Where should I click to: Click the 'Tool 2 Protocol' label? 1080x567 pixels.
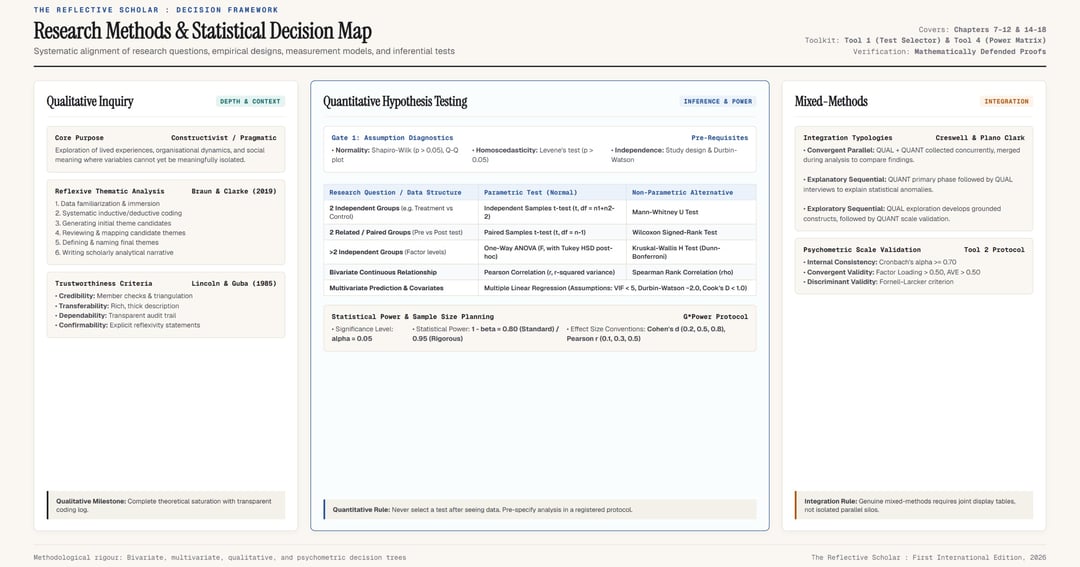(x=995, y=250)
